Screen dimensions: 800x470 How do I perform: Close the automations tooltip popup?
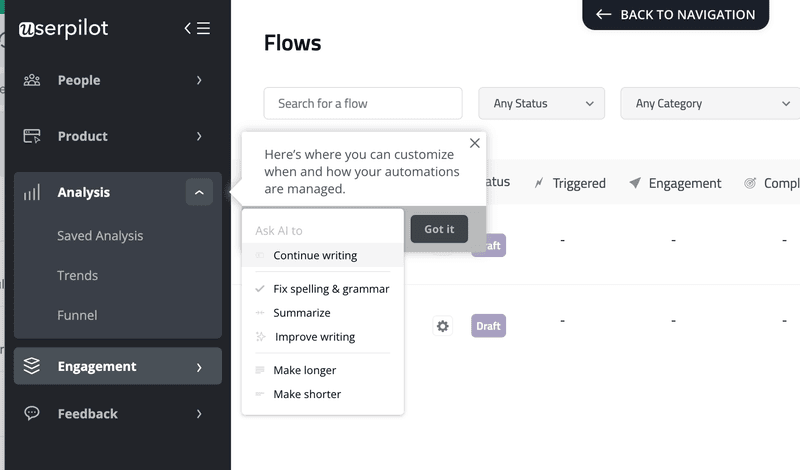pos(475,143)
